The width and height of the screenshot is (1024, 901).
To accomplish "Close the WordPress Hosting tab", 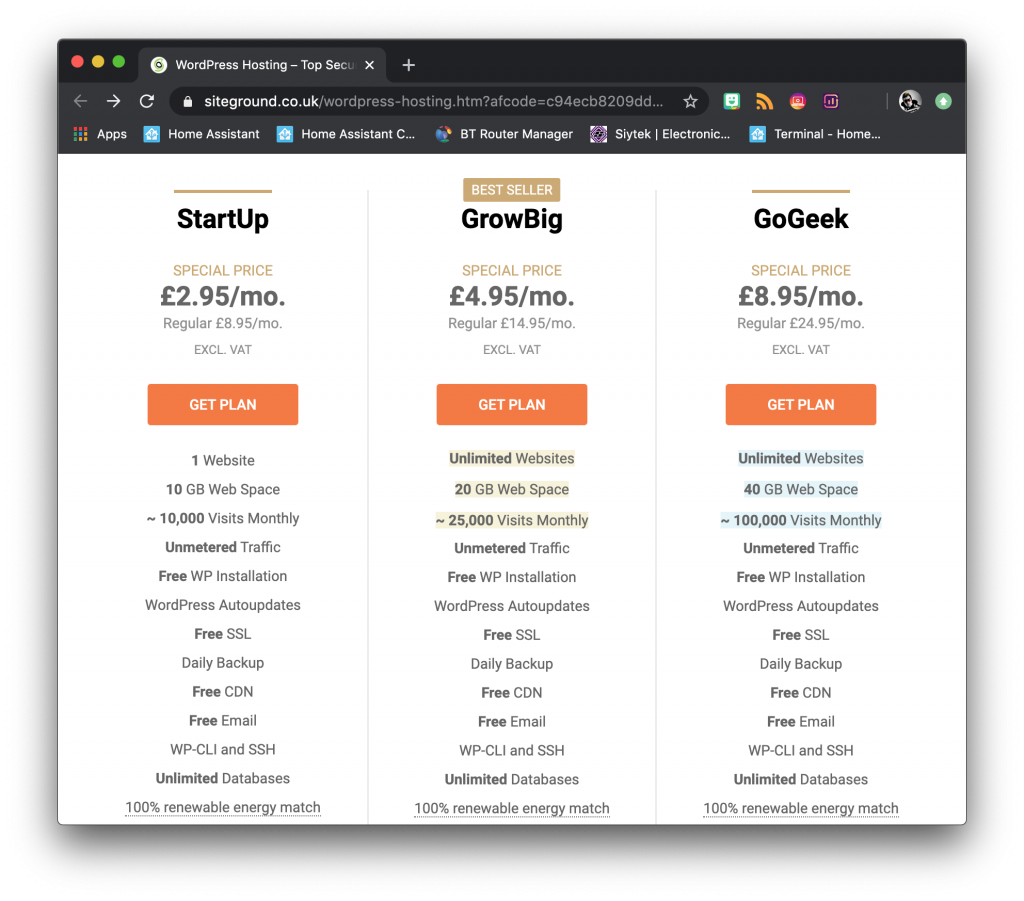I will 370,65.
